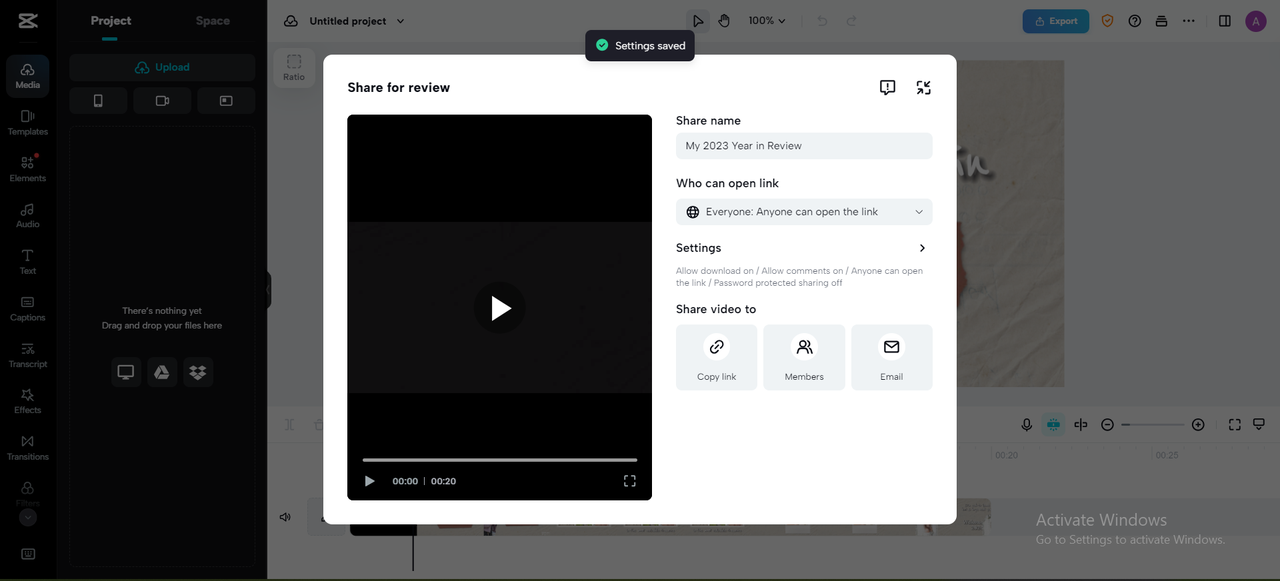Click the cloud icon beside project name

(x=291, y=21)
